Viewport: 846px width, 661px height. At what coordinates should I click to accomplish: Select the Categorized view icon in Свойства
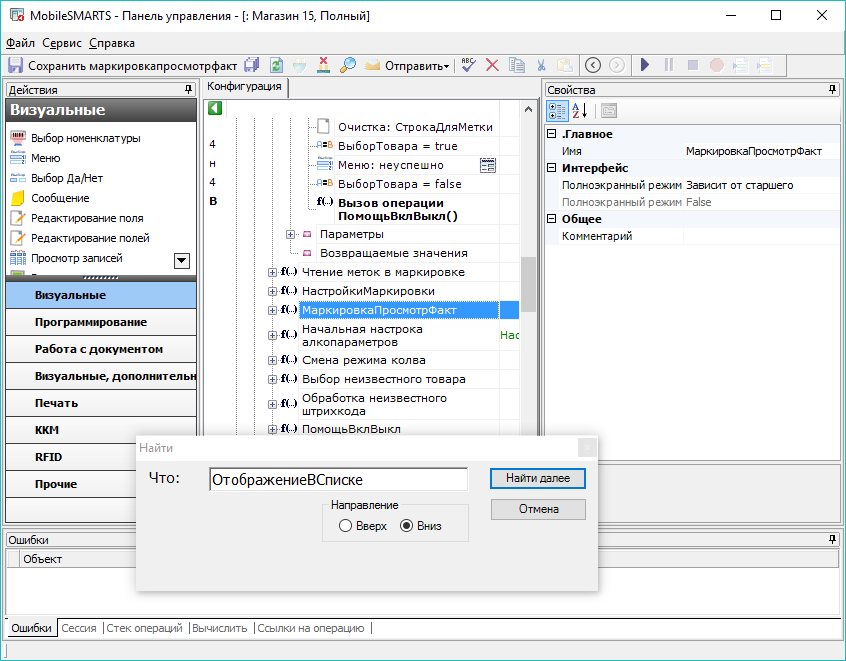(557, 111)
